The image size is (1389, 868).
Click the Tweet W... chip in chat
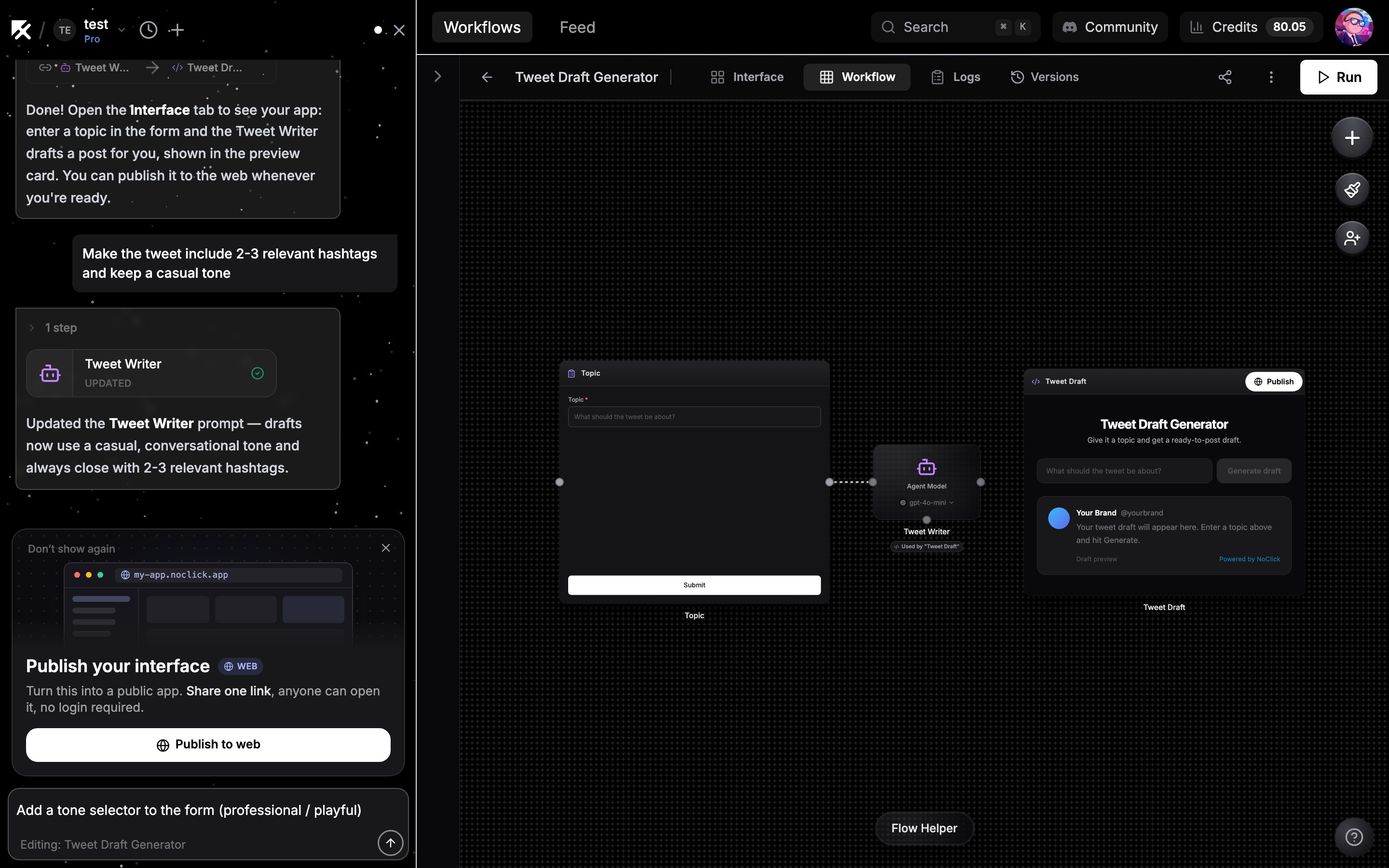tap(95, 68)
